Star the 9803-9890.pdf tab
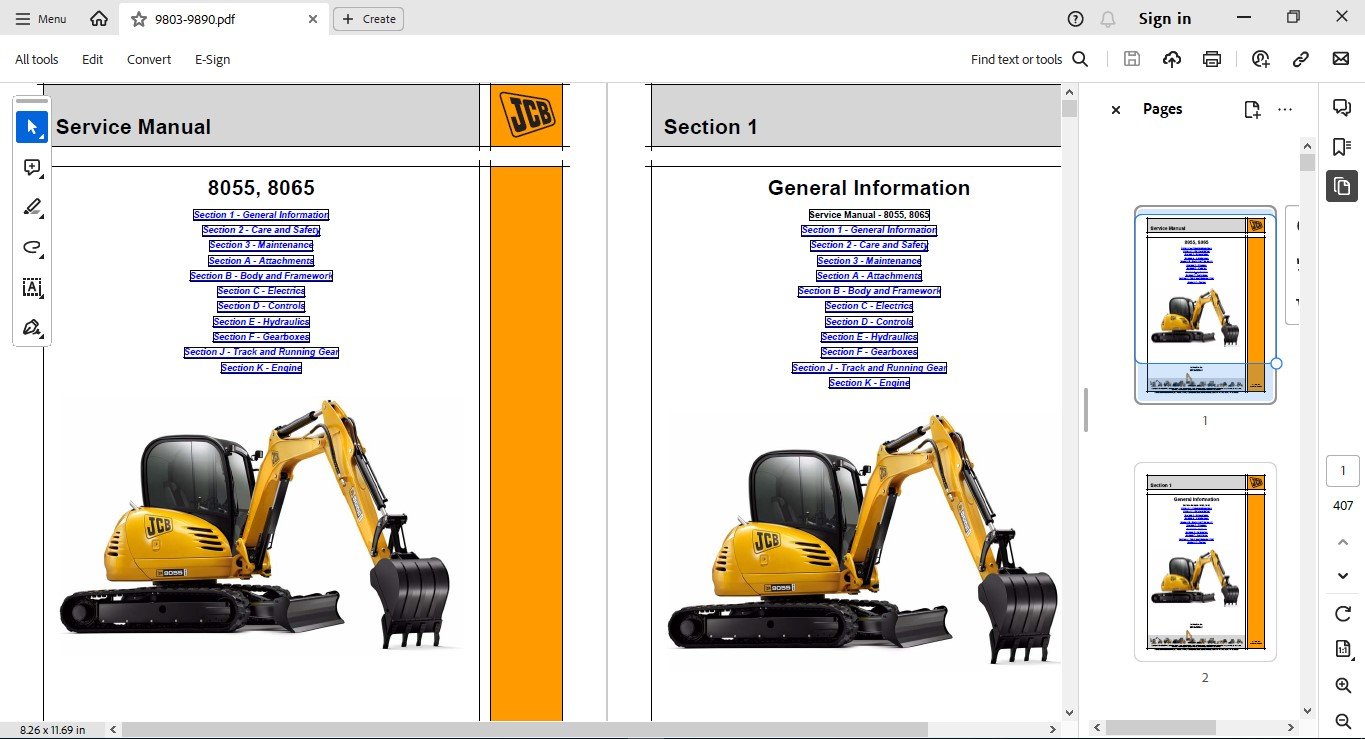 139,19
